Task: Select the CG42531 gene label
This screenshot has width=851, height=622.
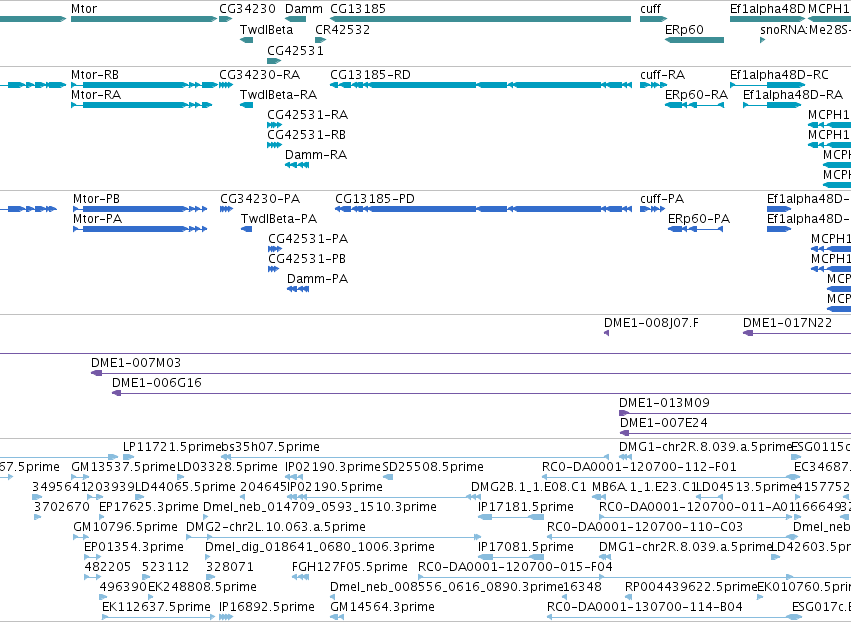Action: tap(295, 50)
